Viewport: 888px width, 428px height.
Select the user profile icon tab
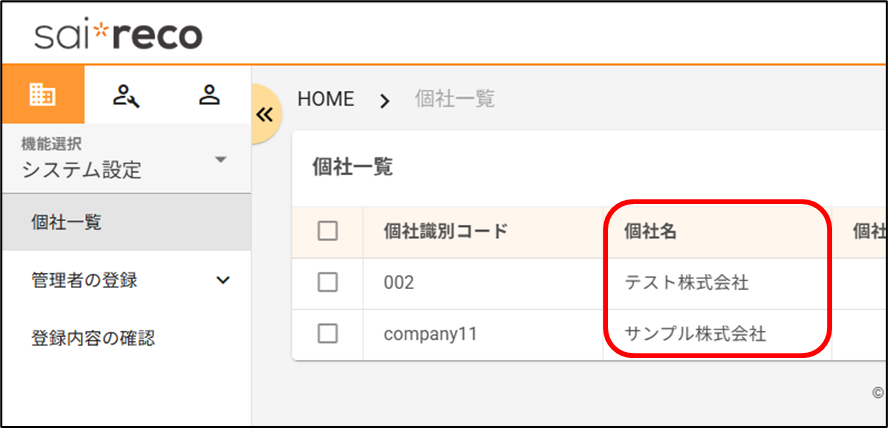point(209,95)
